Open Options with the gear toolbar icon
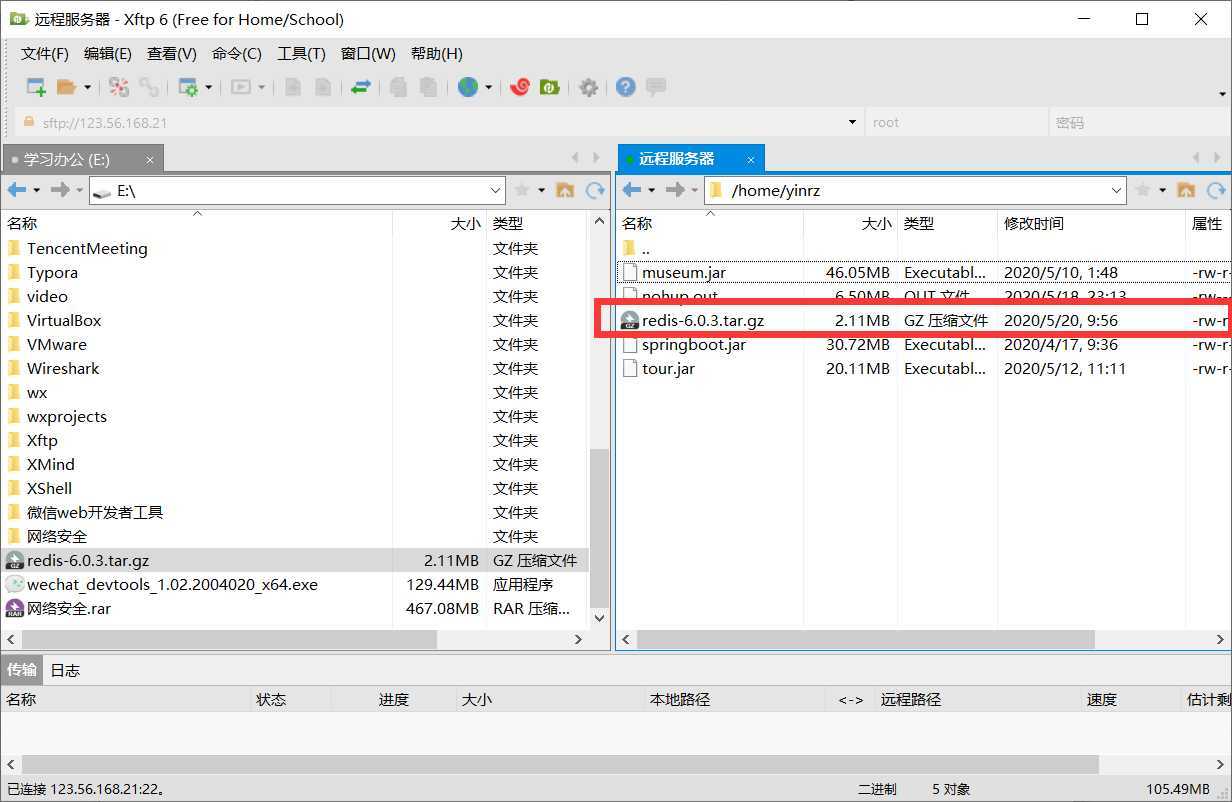Image resolution: width=1232 pixels, height=802 pixels. tap(588, 87)
